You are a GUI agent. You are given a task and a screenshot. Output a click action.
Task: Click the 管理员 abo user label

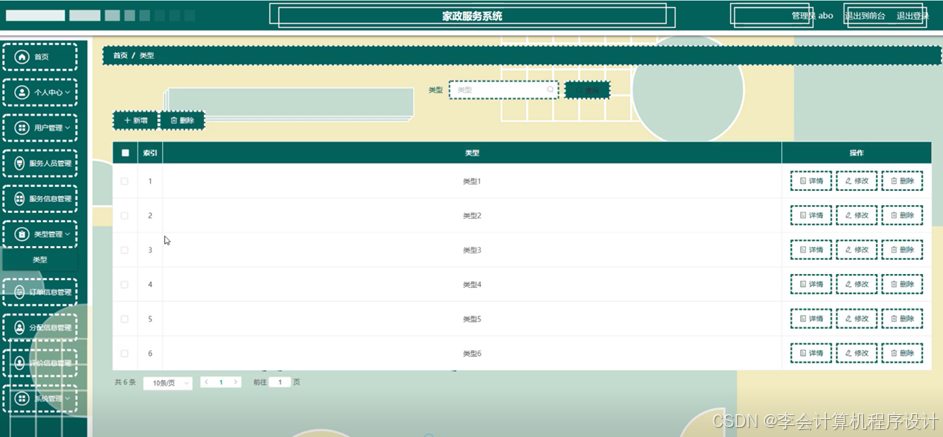812,16
